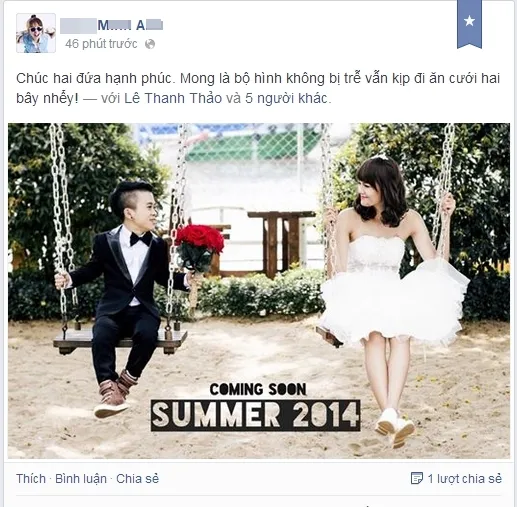Click the groom in black tuxedo

click(125, 297)
